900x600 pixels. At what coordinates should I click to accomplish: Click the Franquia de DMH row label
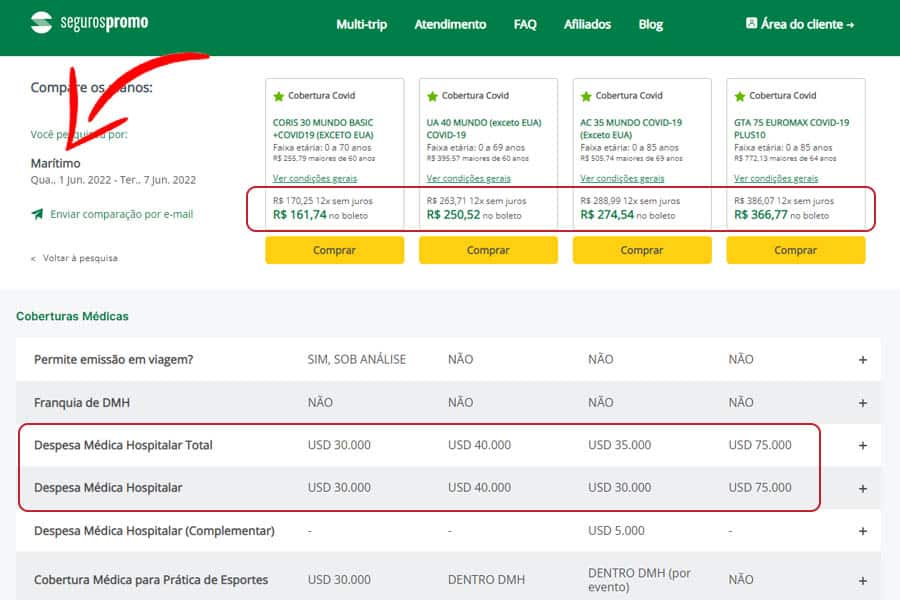coord(82,402)
